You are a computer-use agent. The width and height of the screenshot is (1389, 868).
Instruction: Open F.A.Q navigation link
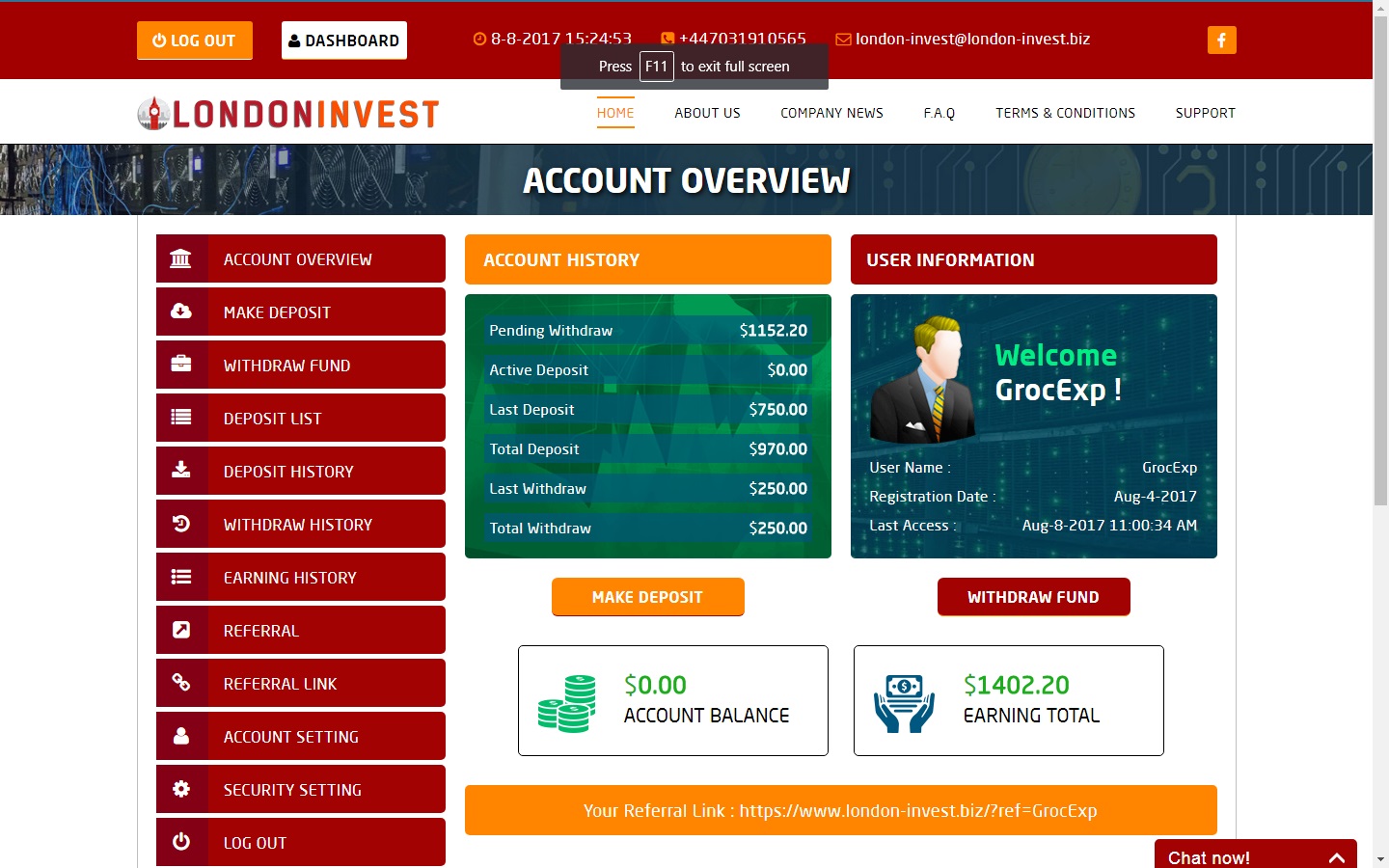pyautogui.click(x=940, y=113)
